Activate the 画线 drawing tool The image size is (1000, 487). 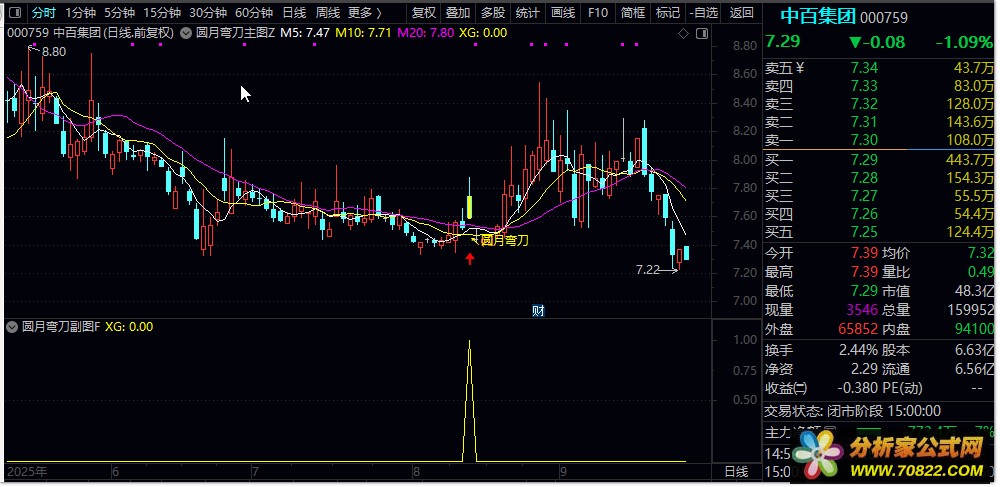(x=562, y=13)
